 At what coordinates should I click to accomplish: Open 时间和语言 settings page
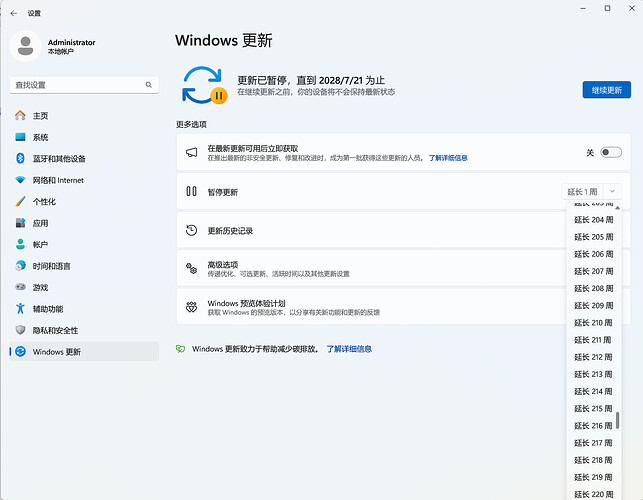84,266
